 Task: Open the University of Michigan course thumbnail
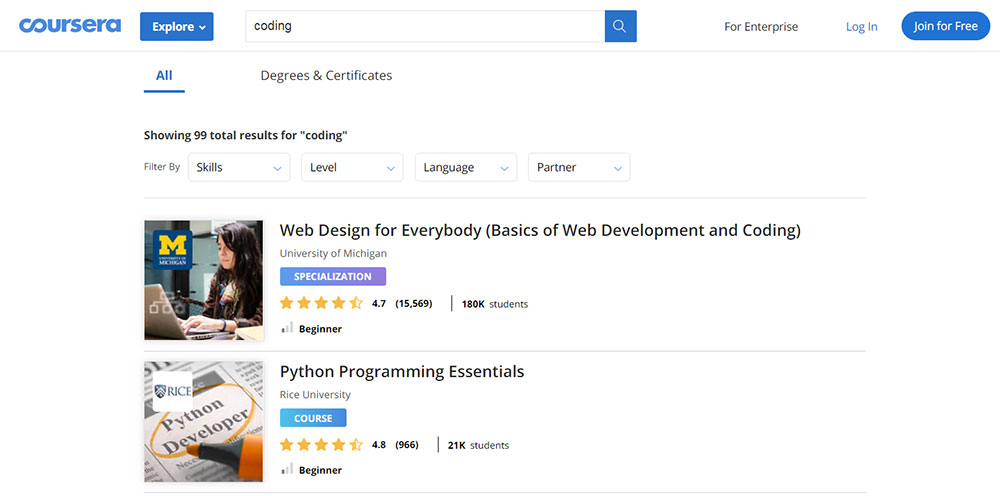pyautogui.click(x=204, y=280)
